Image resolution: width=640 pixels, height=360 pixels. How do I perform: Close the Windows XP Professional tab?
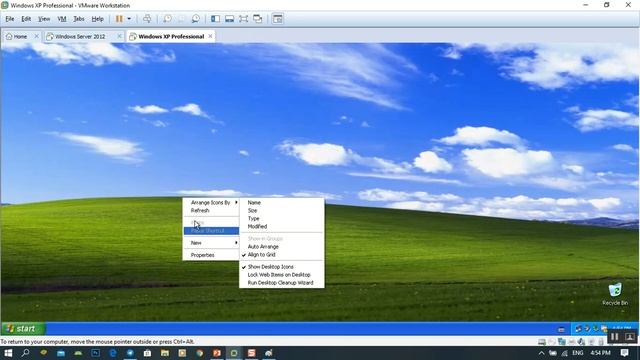[210, 36]
